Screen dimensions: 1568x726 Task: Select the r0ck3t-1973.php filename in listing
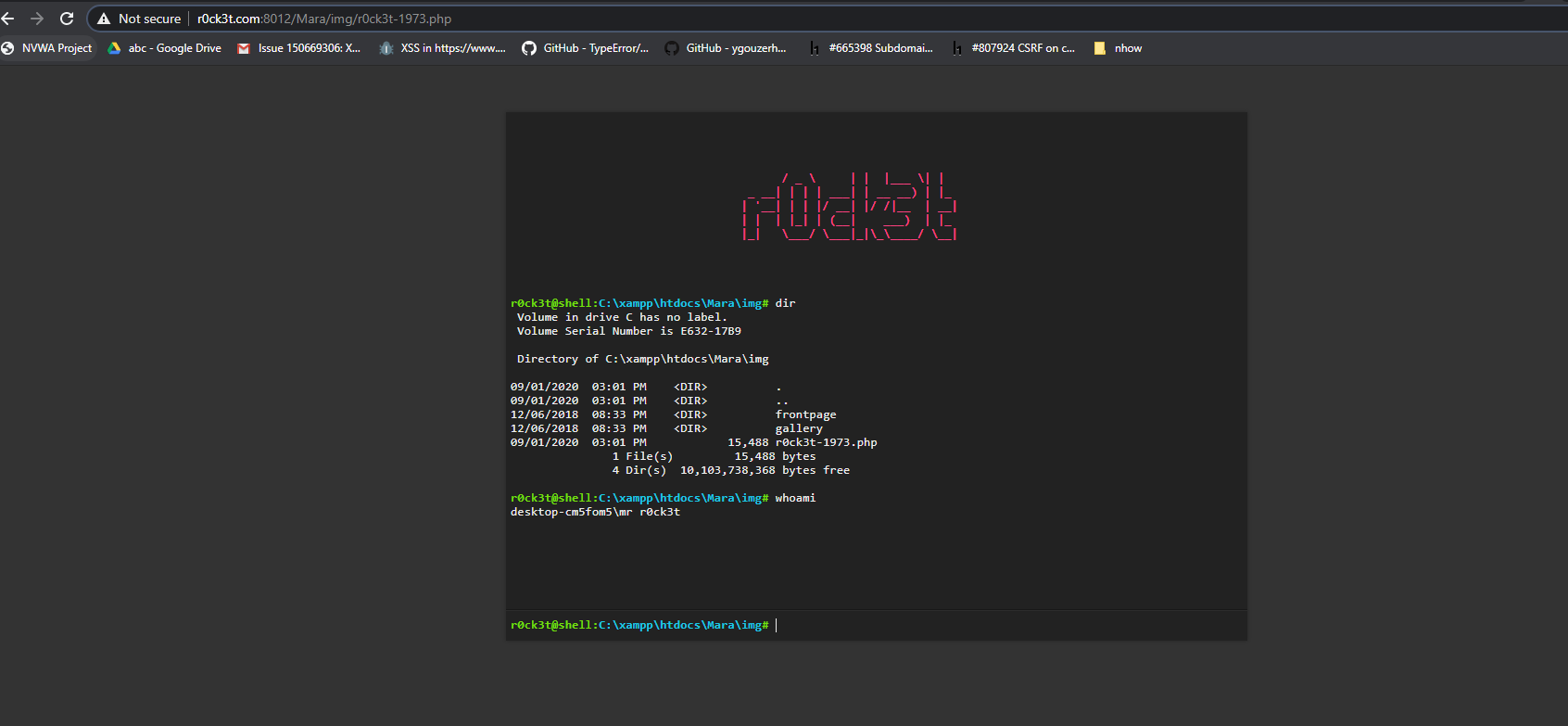826,442
